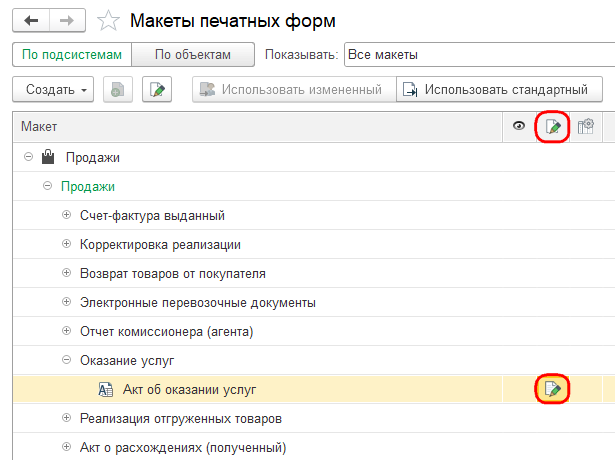Click Использовать стандартный button
Viewport: 615px width, 460px height.
pos(499,89)
